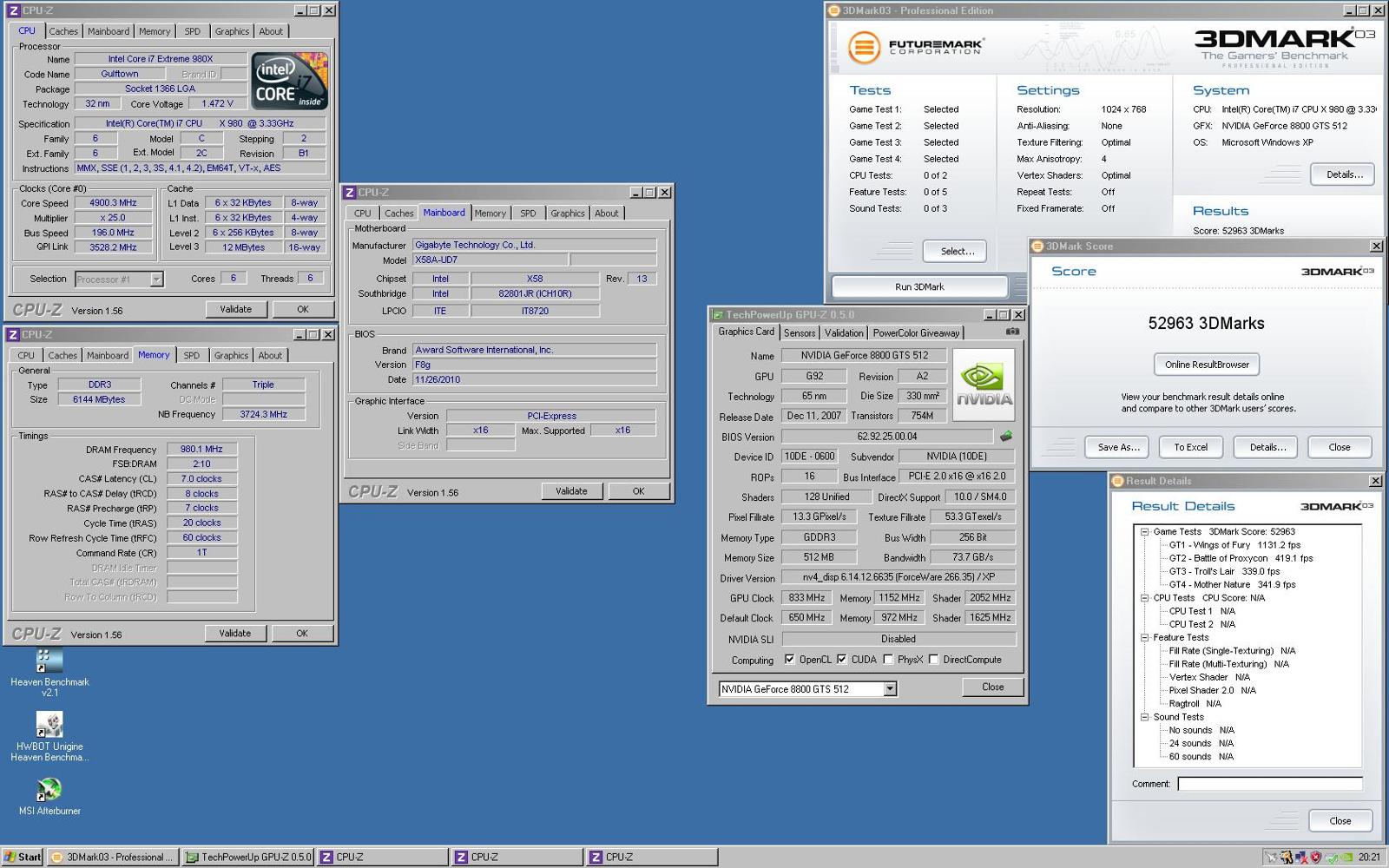Select Pixel Shader 2.0 feature test row
Screen dimensions: 1389x868
tap(1212, 690)
